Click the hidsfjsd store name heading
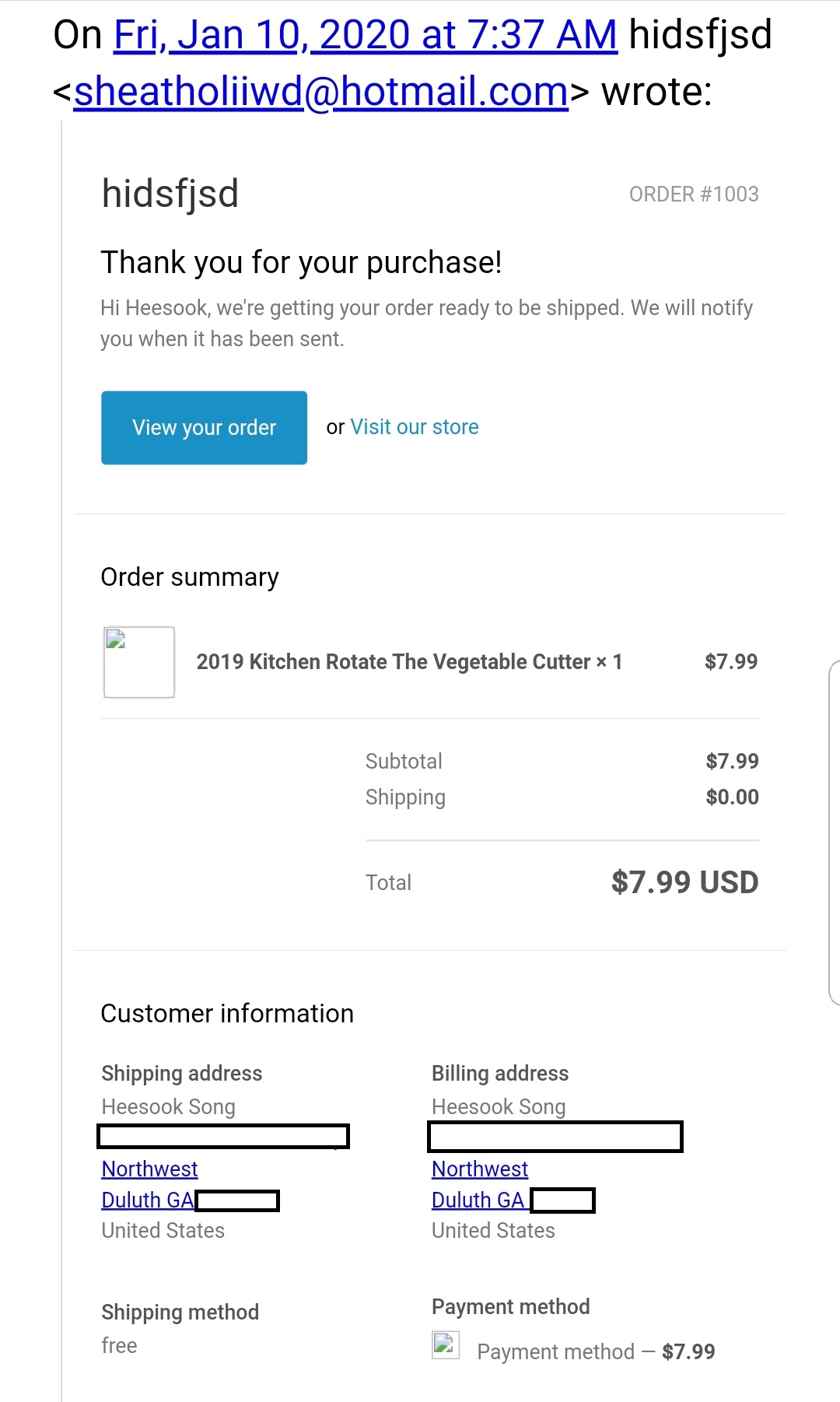The image size is (840, 1402). coord(170,194)
